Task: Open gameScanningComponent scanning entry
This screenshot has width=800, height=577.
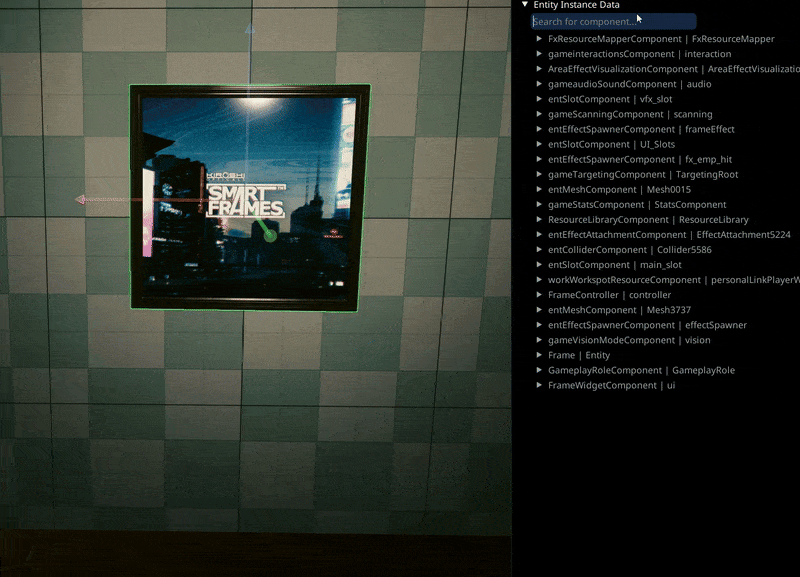Action: coord(630,114)
